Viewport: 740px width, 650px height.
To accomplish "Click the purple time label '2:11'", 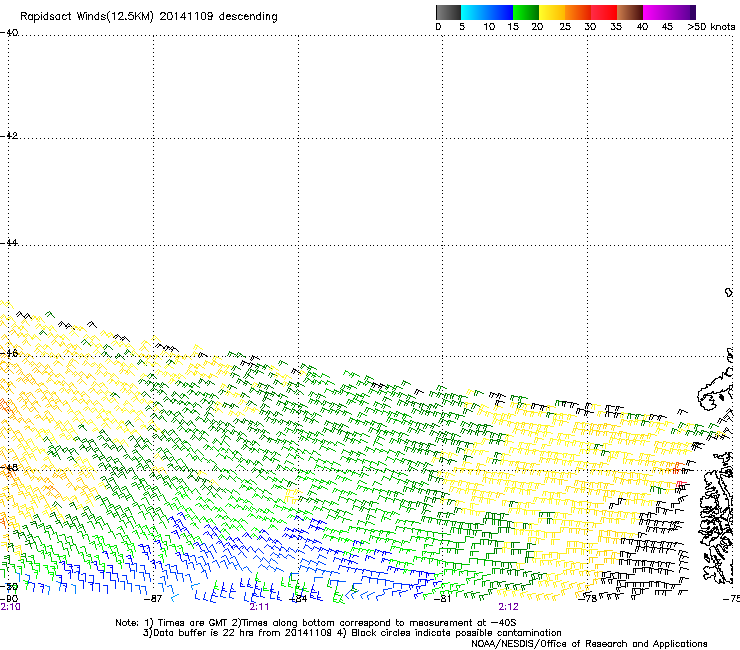I will (259, 607).
